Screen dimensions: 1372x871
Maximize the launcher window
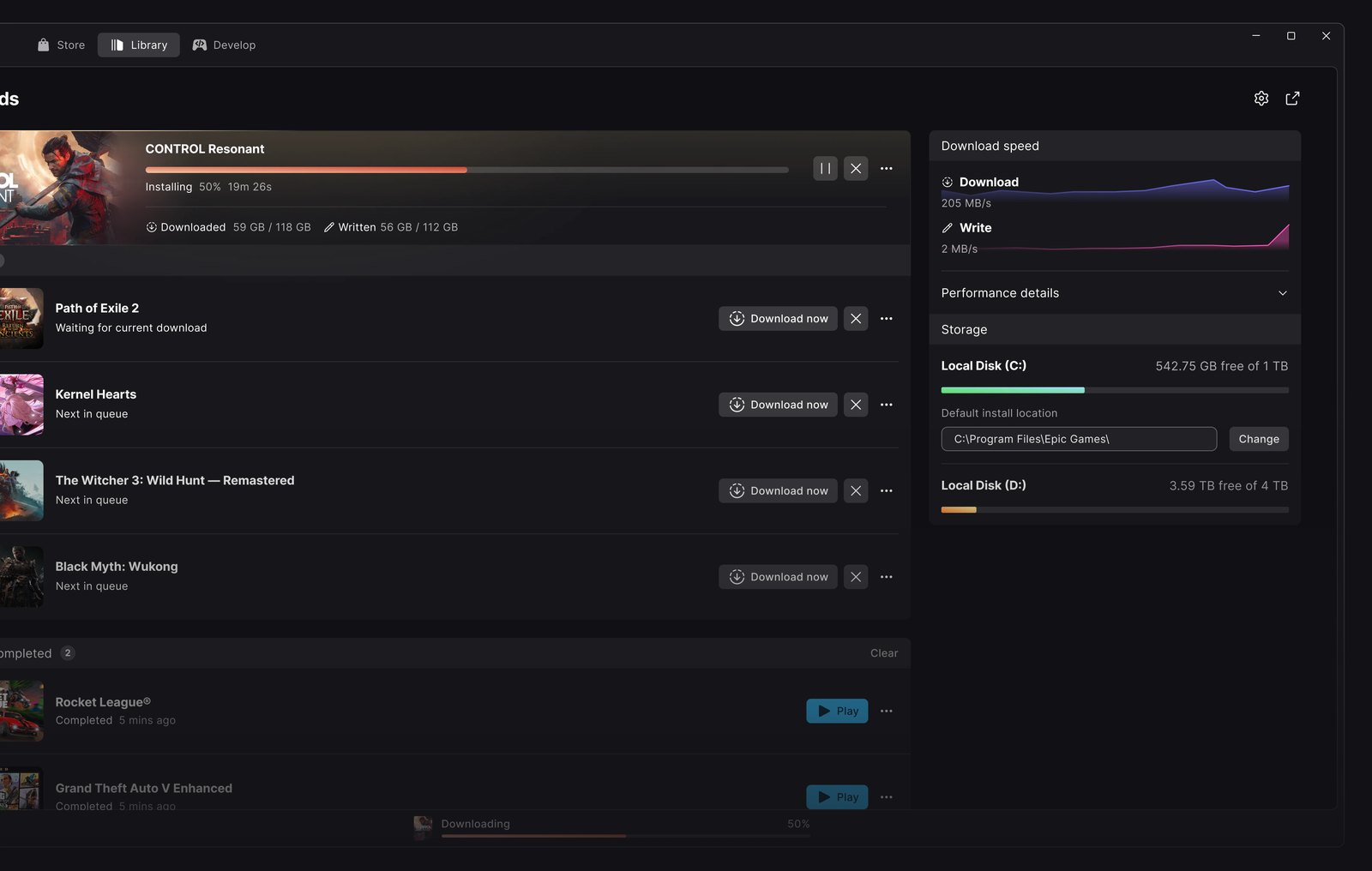(1291, 36)
